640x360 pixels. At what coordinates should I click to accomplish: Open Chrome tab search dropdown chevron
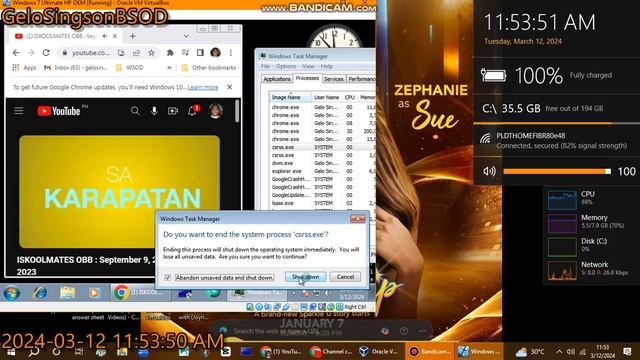click(x=186, y=36)
